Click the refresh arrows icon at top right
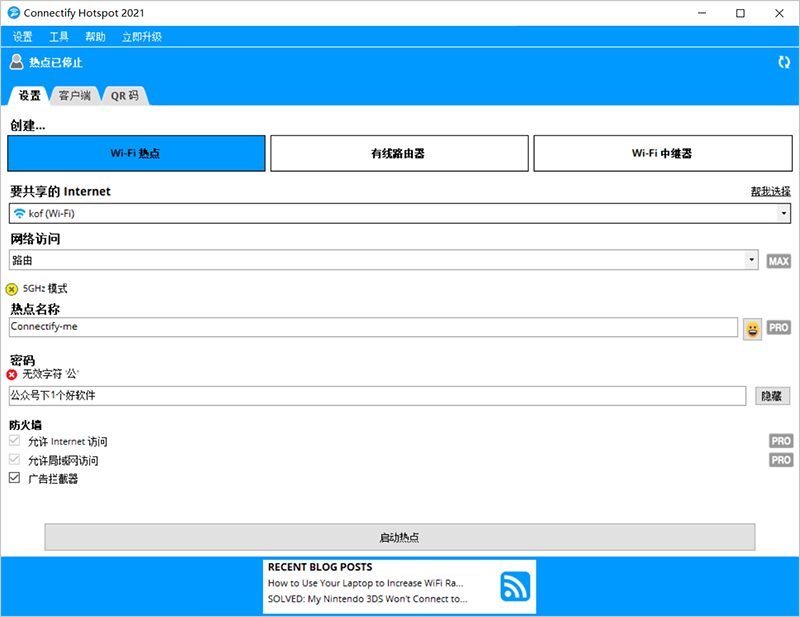 pos(784,62)
